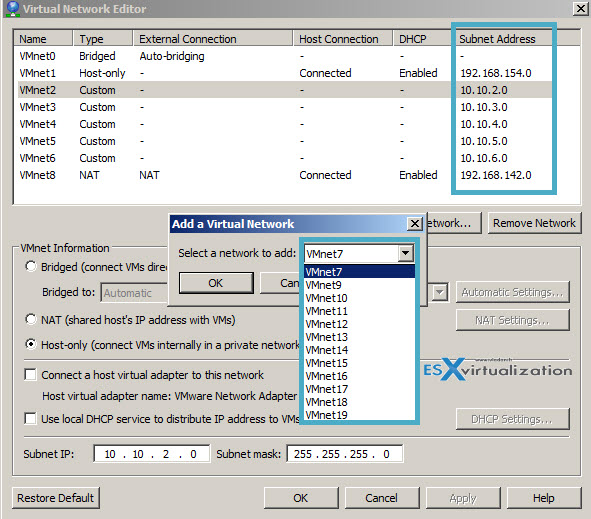Choose VMnet9 in the dropdown list
Screen dimensions: 591x519
[x=360, y=285]
